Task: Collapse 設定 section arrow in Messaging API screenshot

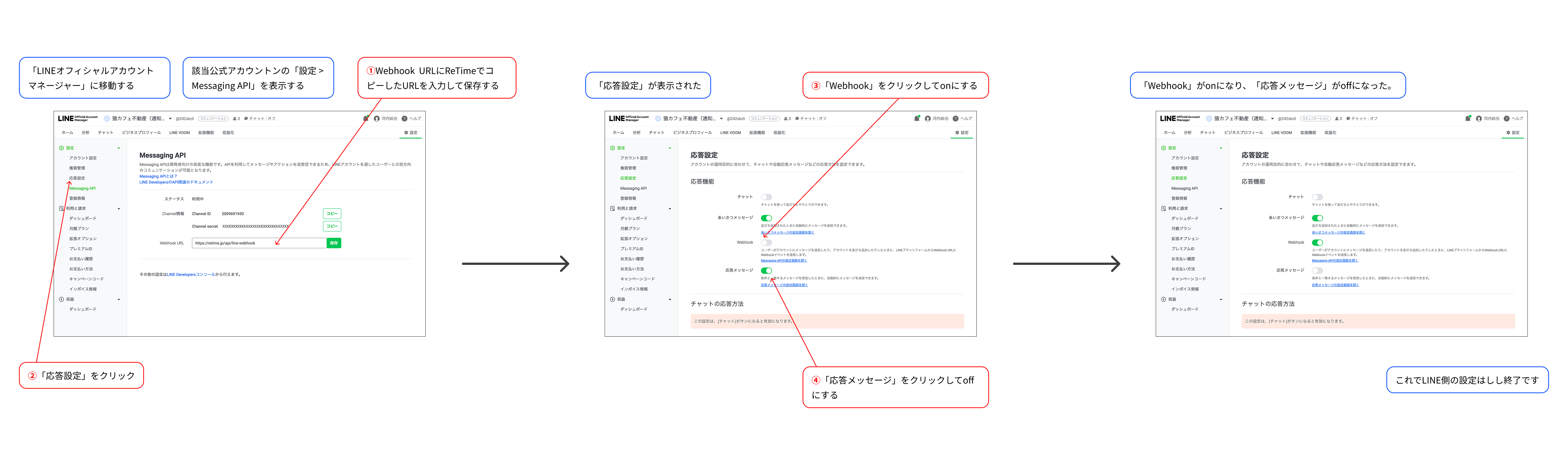Action: pos(119,148)
